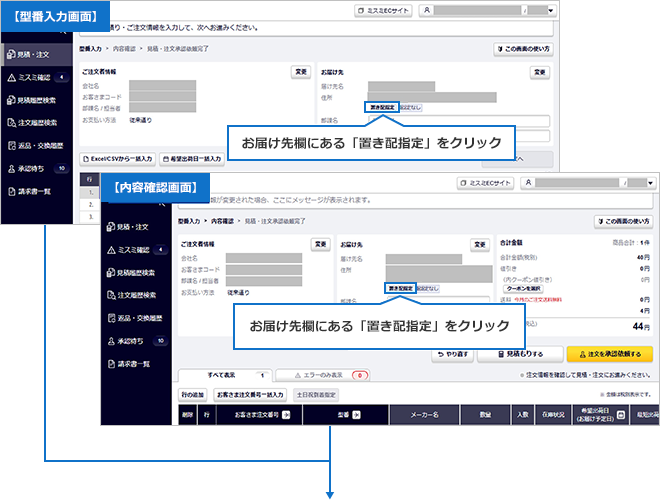Click the arrow icon beside お客さま注文番号 column header
The height and width of the screenshot is (500, 660).
(286, 415)
